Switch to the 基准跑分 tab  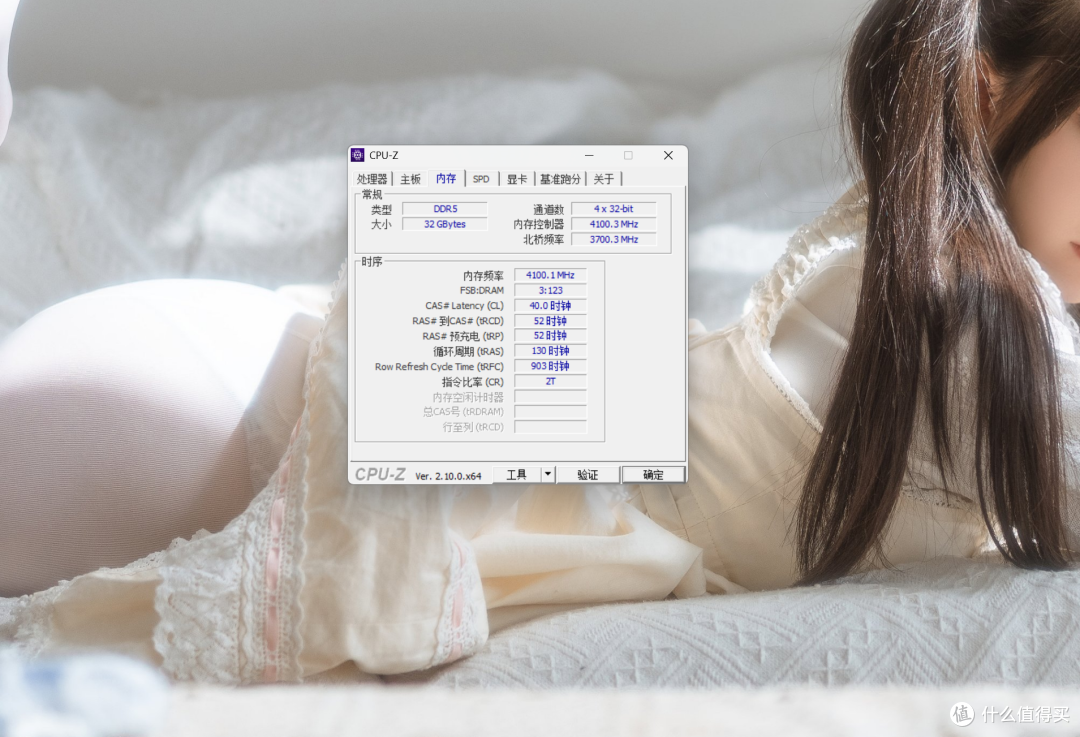click(560, 179)
